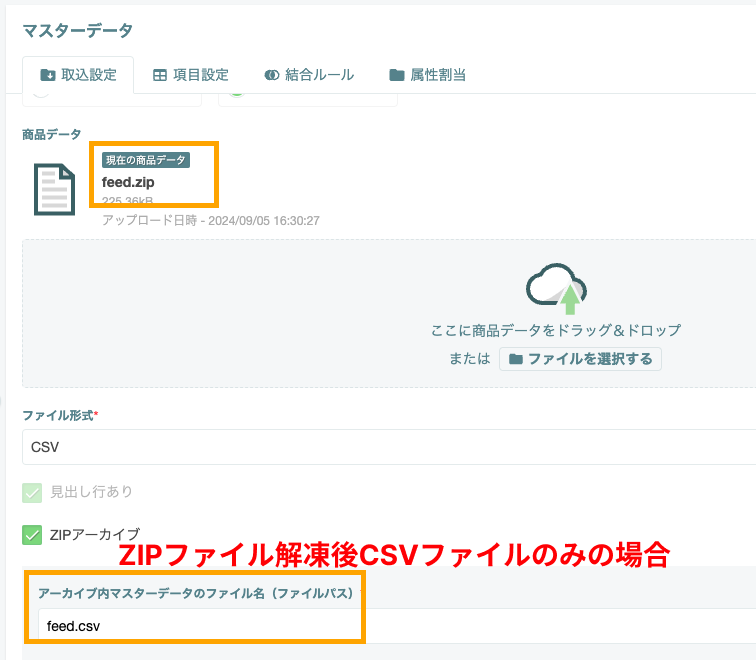Click the cloud upload icon in drop zone
The width and height of the screenshot is (756, 660).
(x=556, y=289)
